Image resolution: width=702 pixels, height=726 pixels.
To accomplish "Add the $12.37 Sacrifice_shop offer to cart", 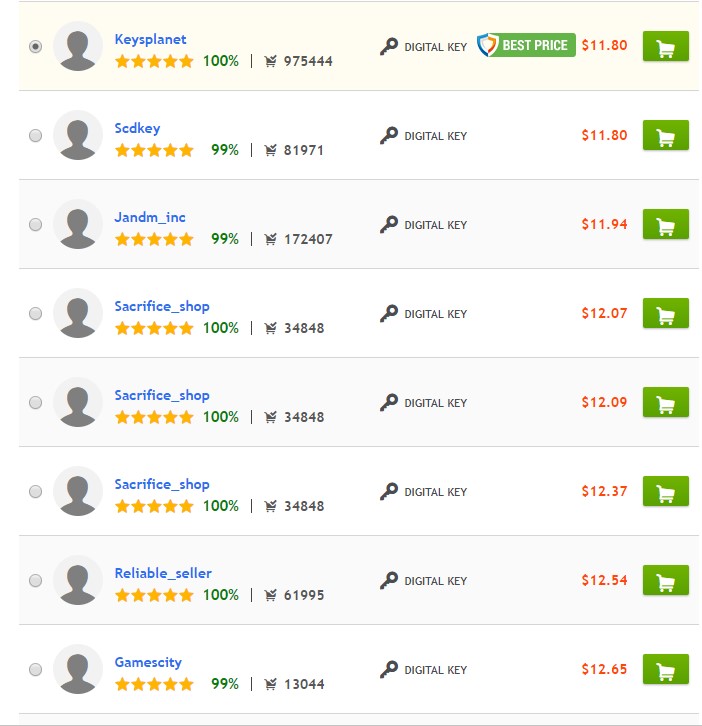I will (665, 492).
